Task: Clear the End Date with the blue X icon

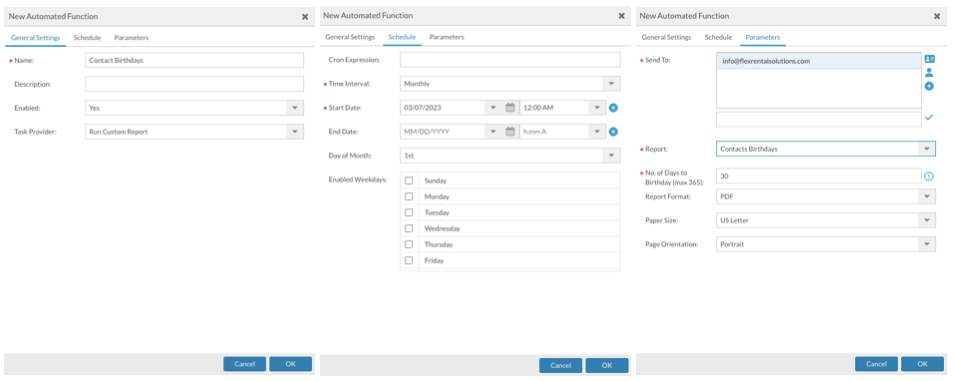Action: point(613,131)
